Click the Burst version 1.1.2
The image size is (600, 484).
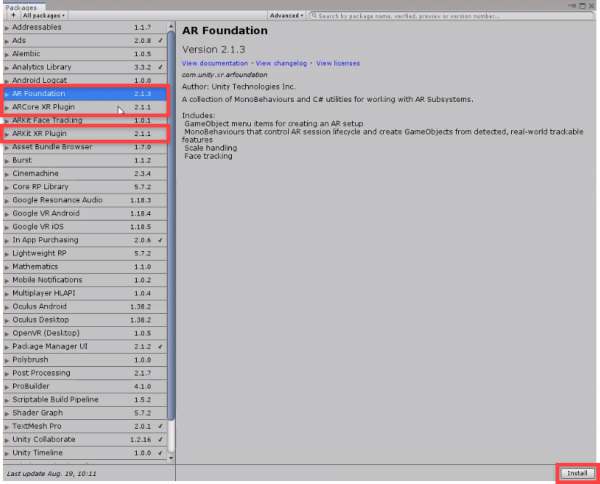tap(142, 160)
